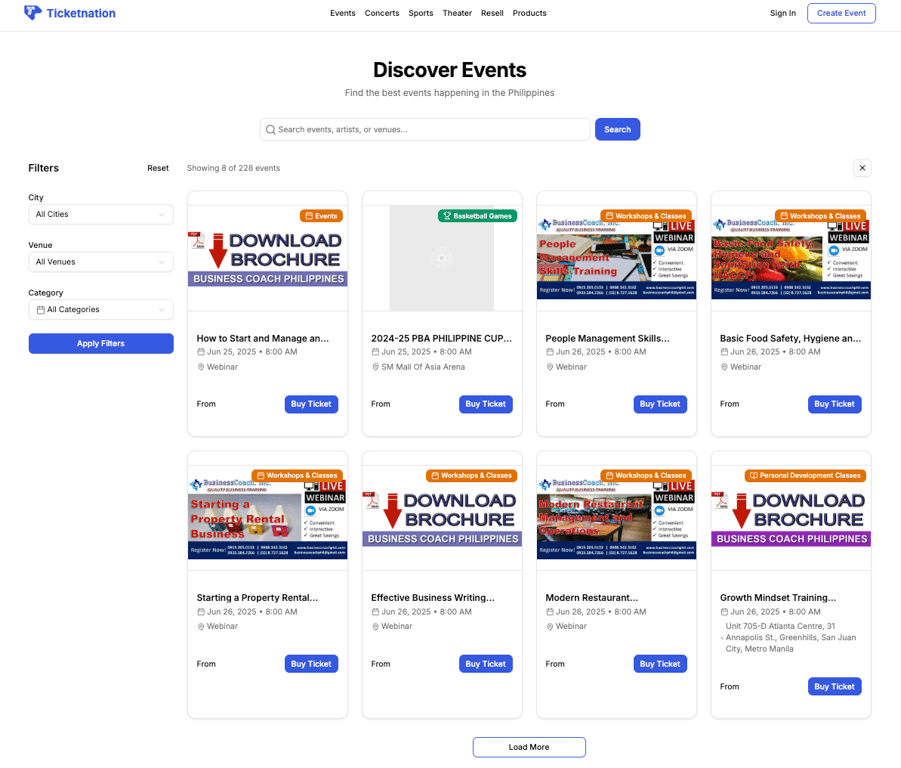Image resolution: width=901 pixels, height=768 pixels.
Task: Open 'Effective Business Writing...' title
Action: coord(433,598)
